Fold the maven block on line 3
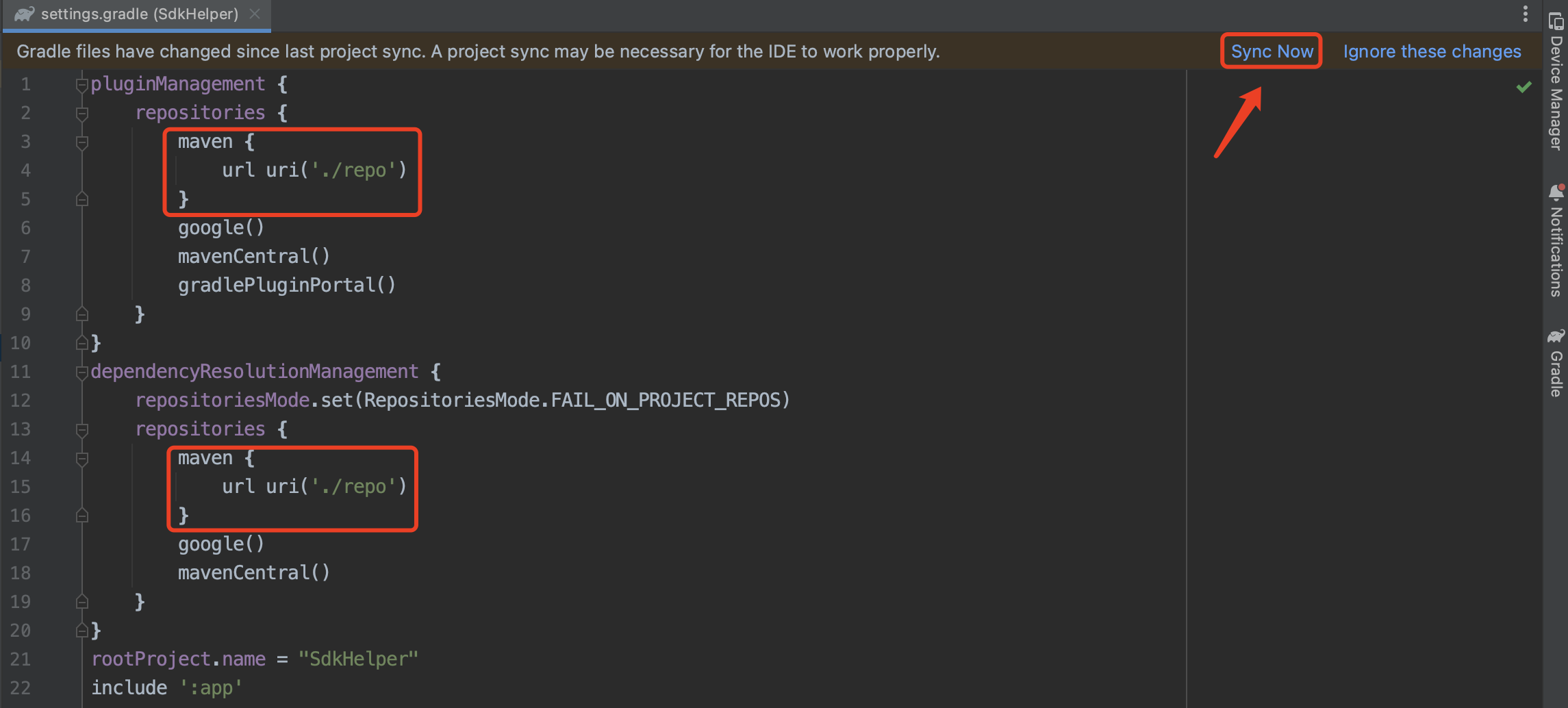This screenshot has width=1568, height=708. coord(82,142)
